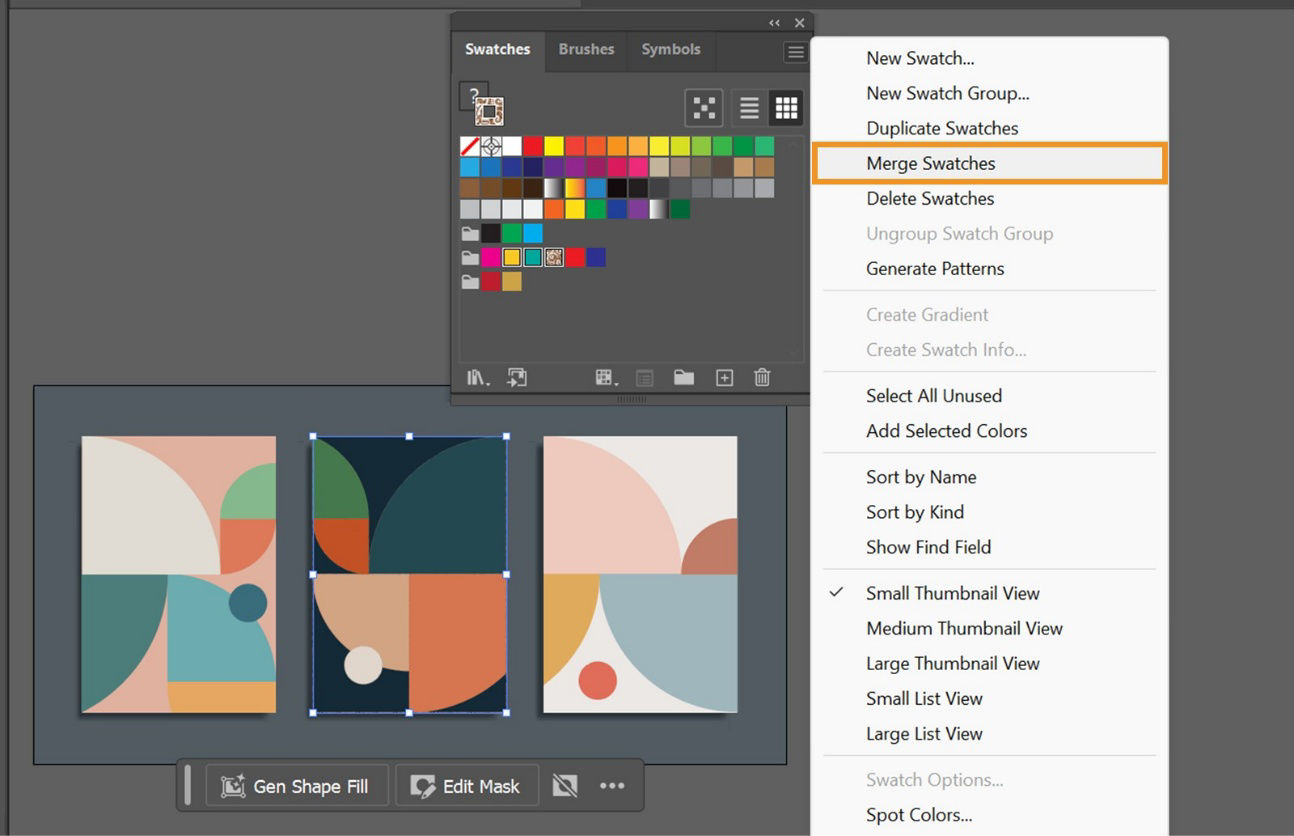Open more options via ellipsis on taskbar
1294x836 pixels.
click(x=612, y=786)
